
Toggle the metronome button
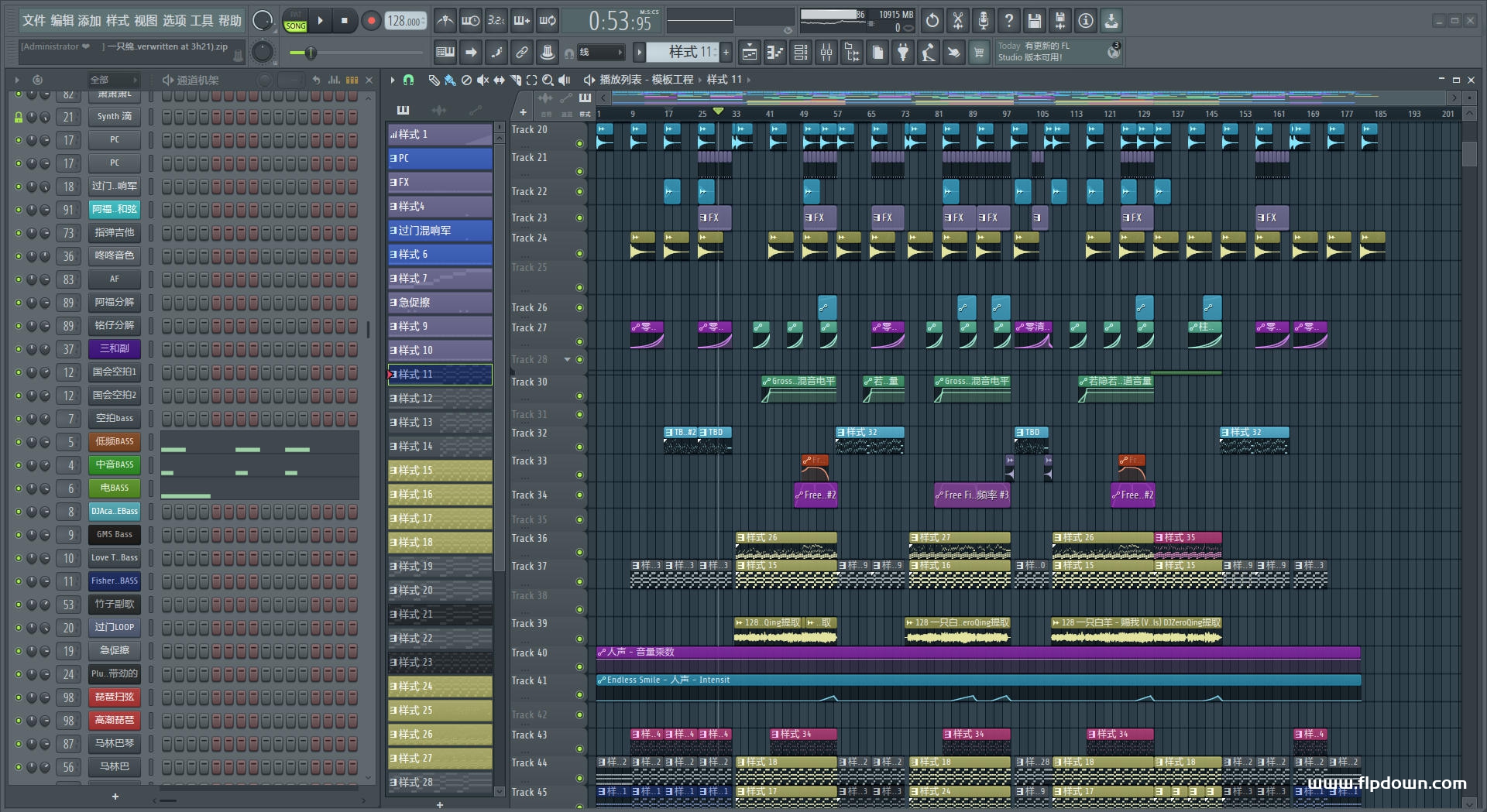445,21
